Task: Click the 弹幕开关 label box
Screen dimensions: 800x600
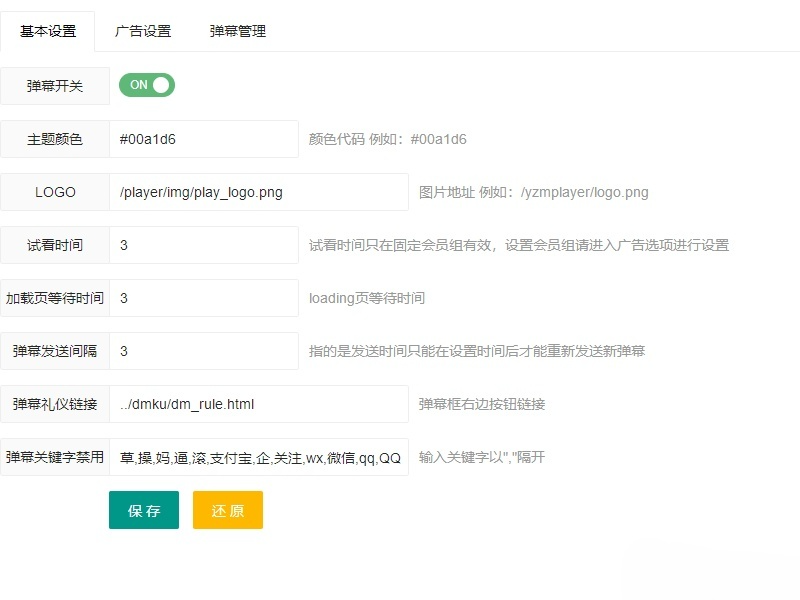Action: pyautogui.click(x=55, y=86)
